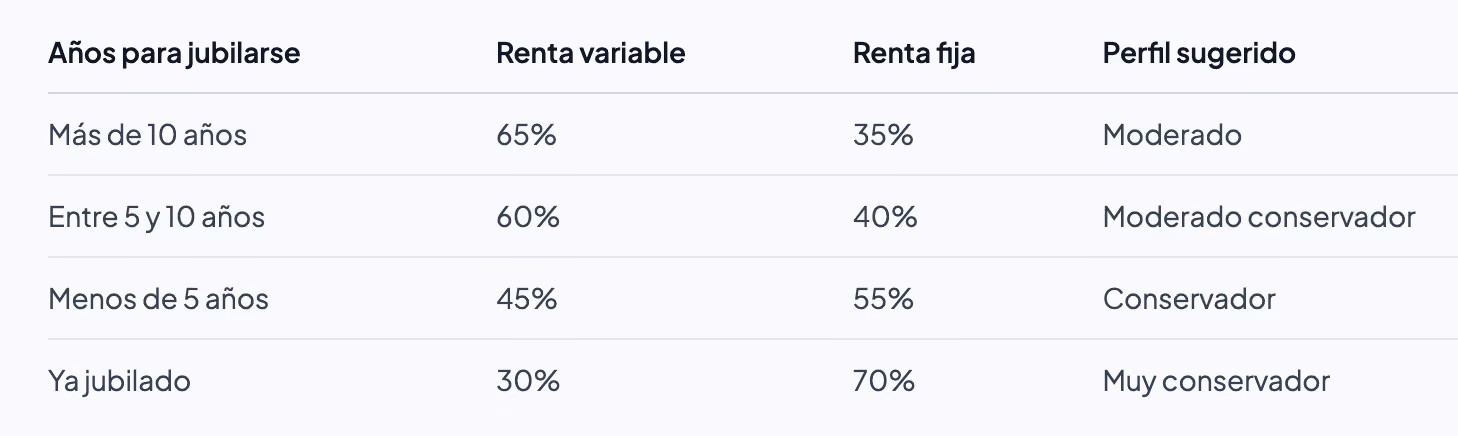Click the 35% renta fija value

[x=883, y=135]
